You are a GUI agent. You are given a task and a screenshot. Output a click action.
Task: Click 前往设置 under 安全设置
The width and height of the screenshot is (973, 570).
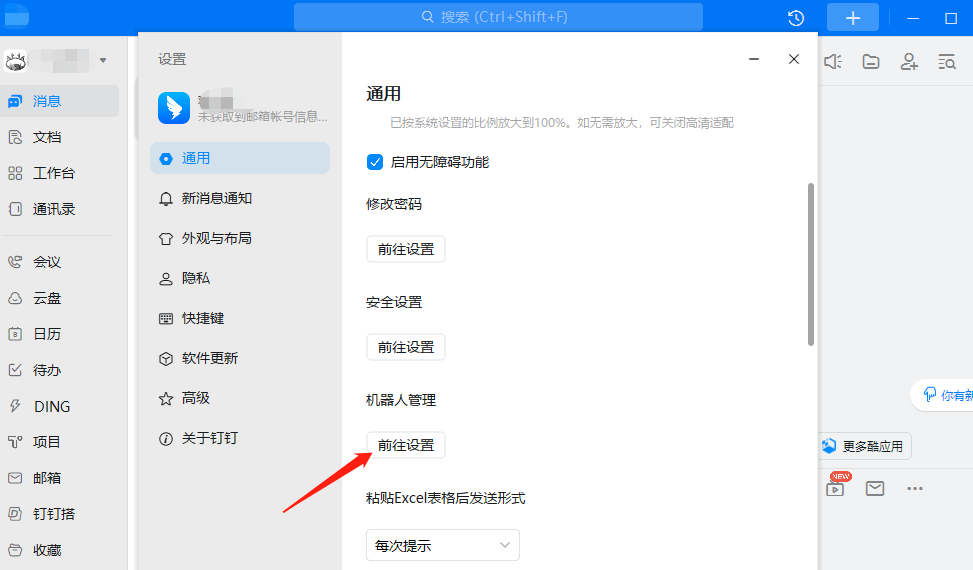(x=406, y=347)
